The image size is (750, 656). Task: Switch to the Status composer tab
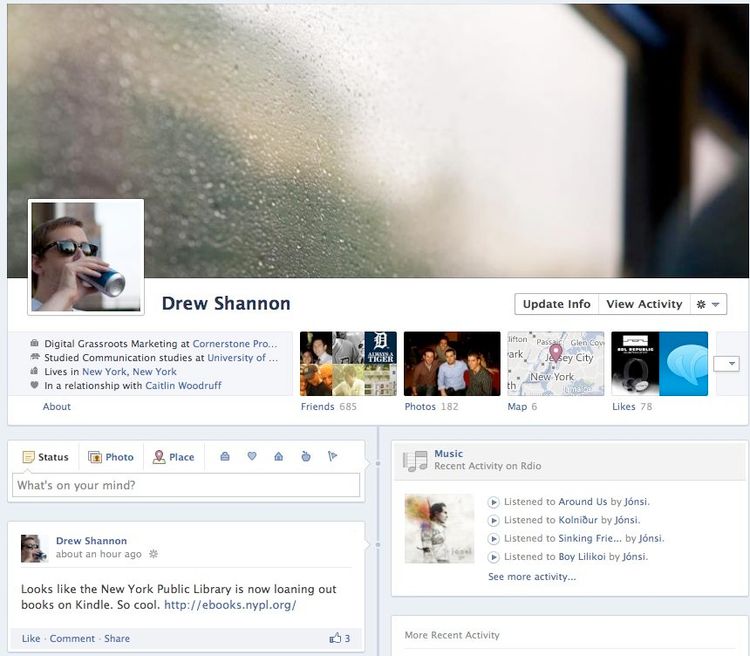(45, 457)
